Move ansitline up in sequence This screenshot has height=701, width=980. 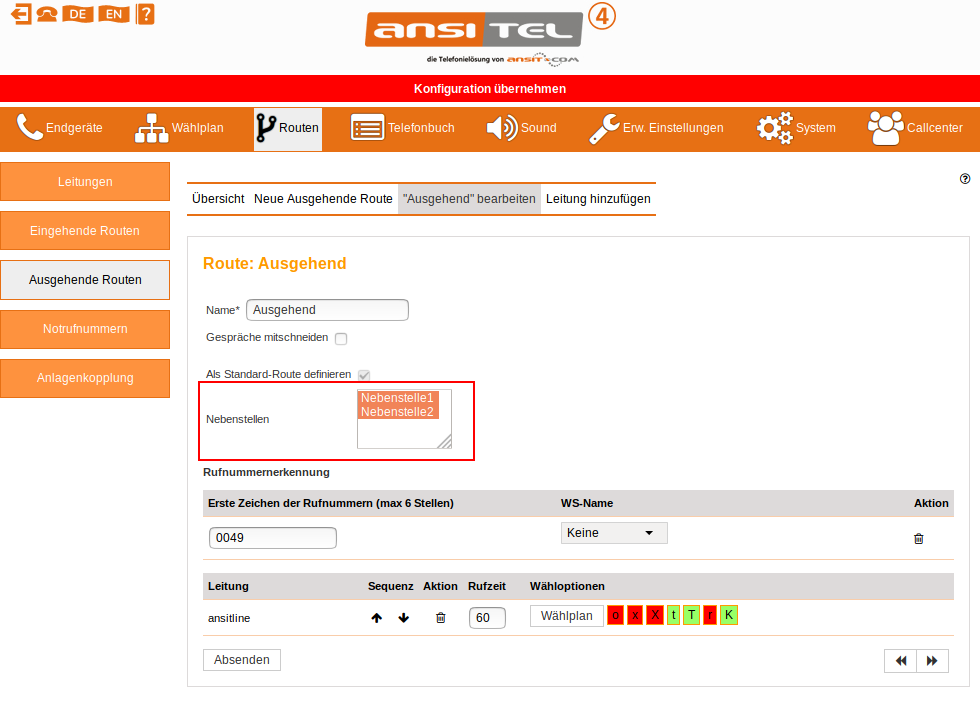click(377, 618)
